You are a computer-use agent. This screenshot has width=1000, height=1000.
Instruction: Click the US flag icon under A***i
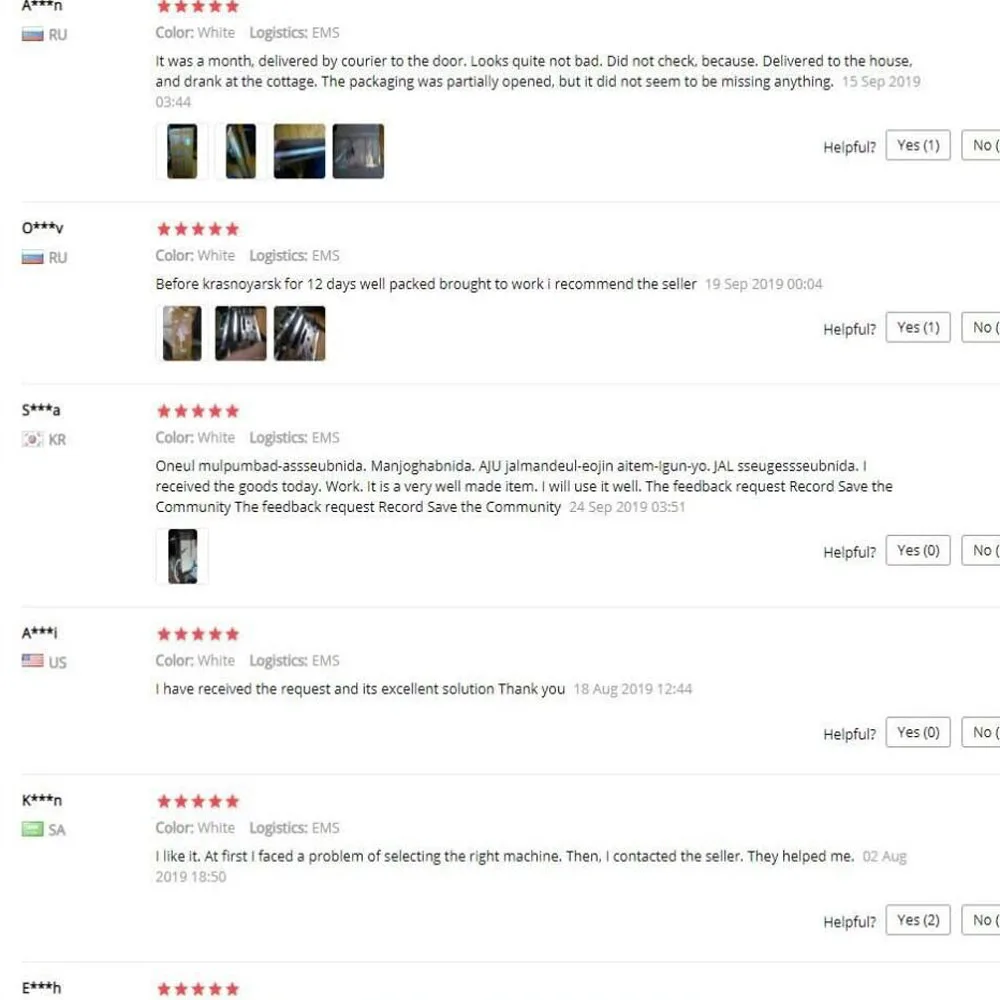coord(33,661)
